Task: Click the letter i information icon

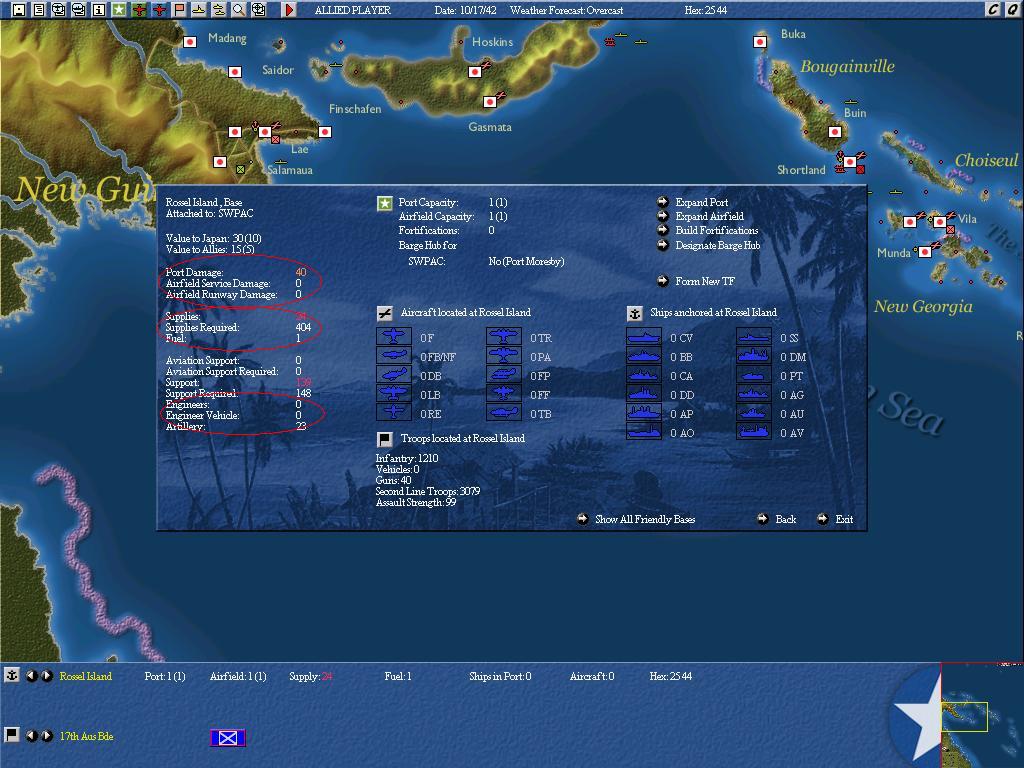Action: (99, 10)
